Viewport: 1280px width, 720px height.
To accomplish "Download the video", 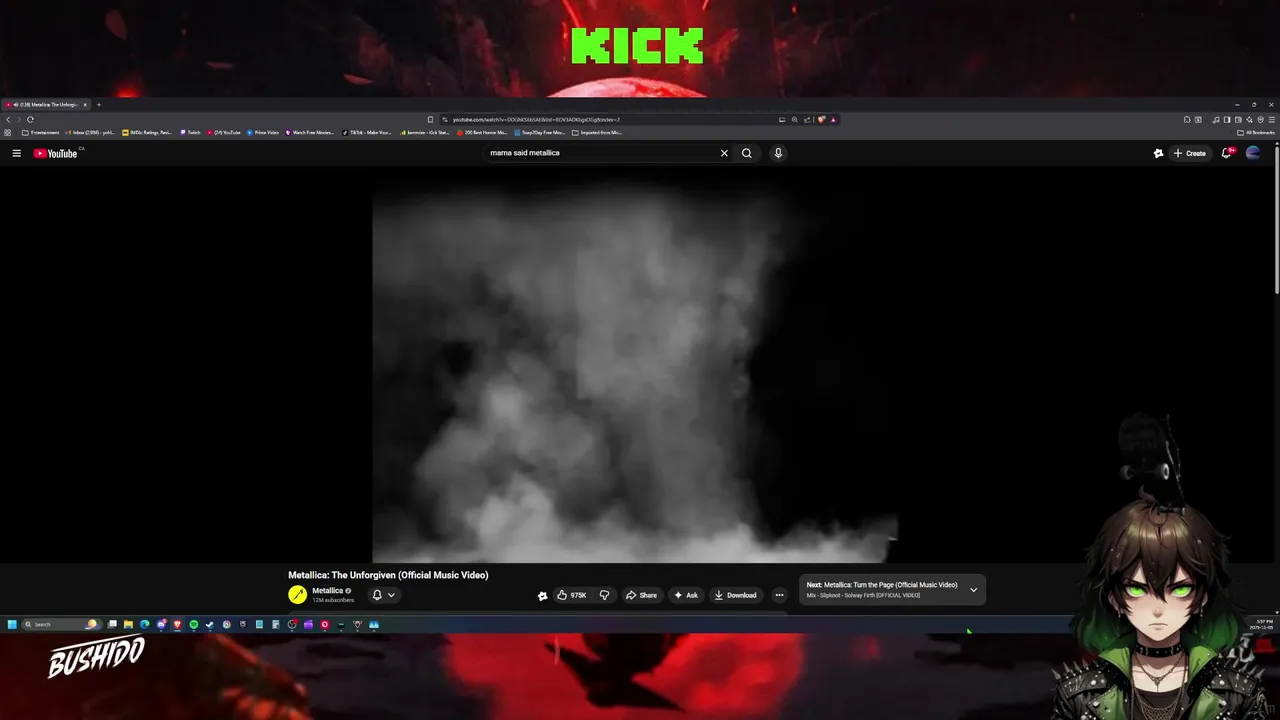I will coord(735,595).
